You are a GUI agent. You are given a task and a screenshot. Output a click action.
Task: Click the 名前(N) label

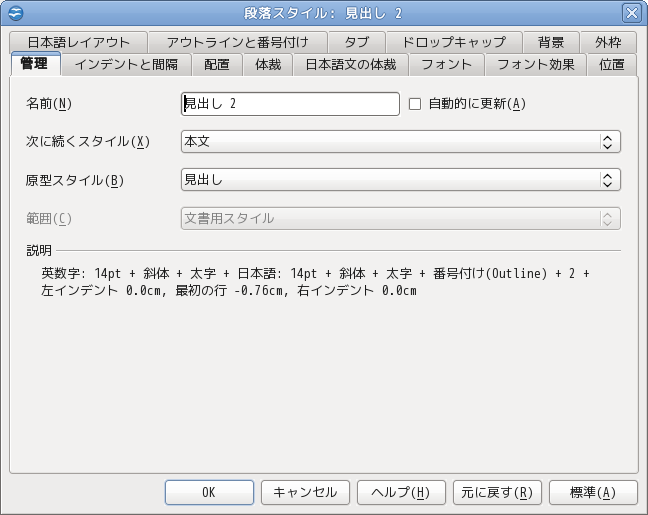click(49, 104)
